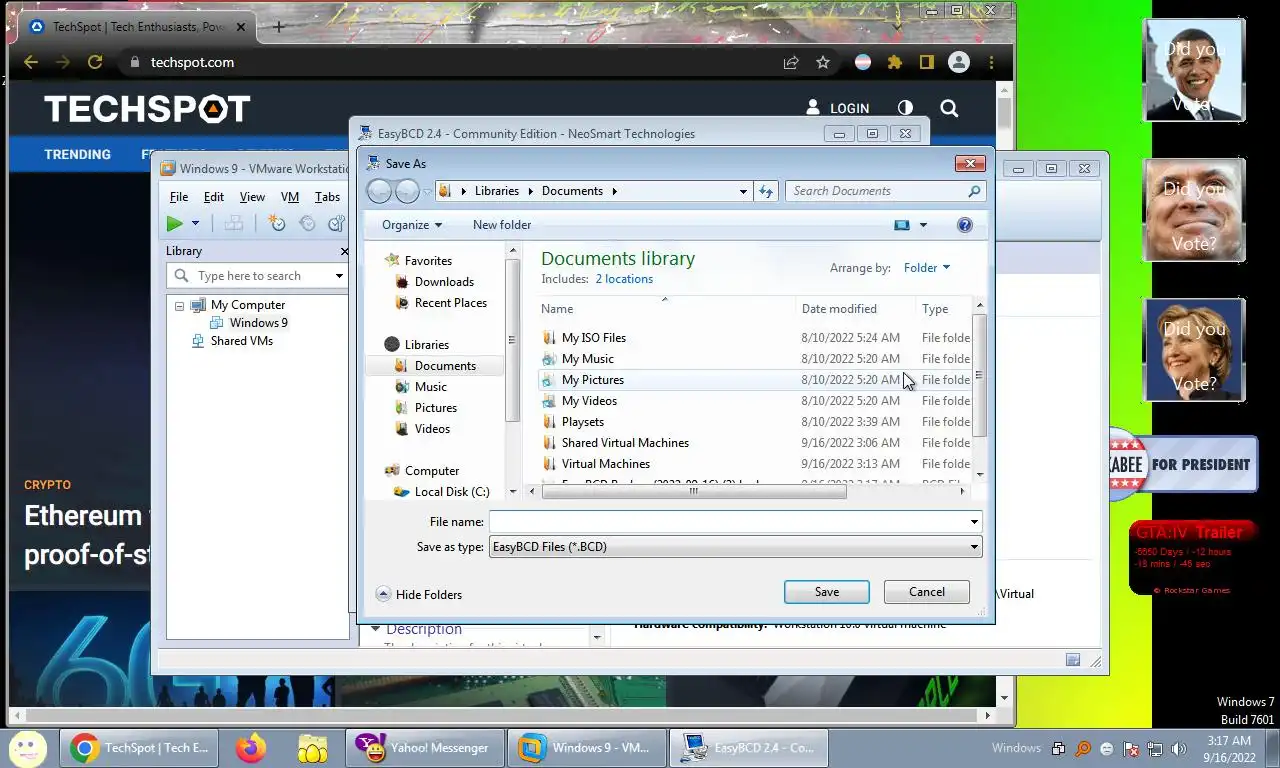Open the VMware library search options dropdown
The image size is (1280, 768).
pyautogui.click(x=339, y=276)
